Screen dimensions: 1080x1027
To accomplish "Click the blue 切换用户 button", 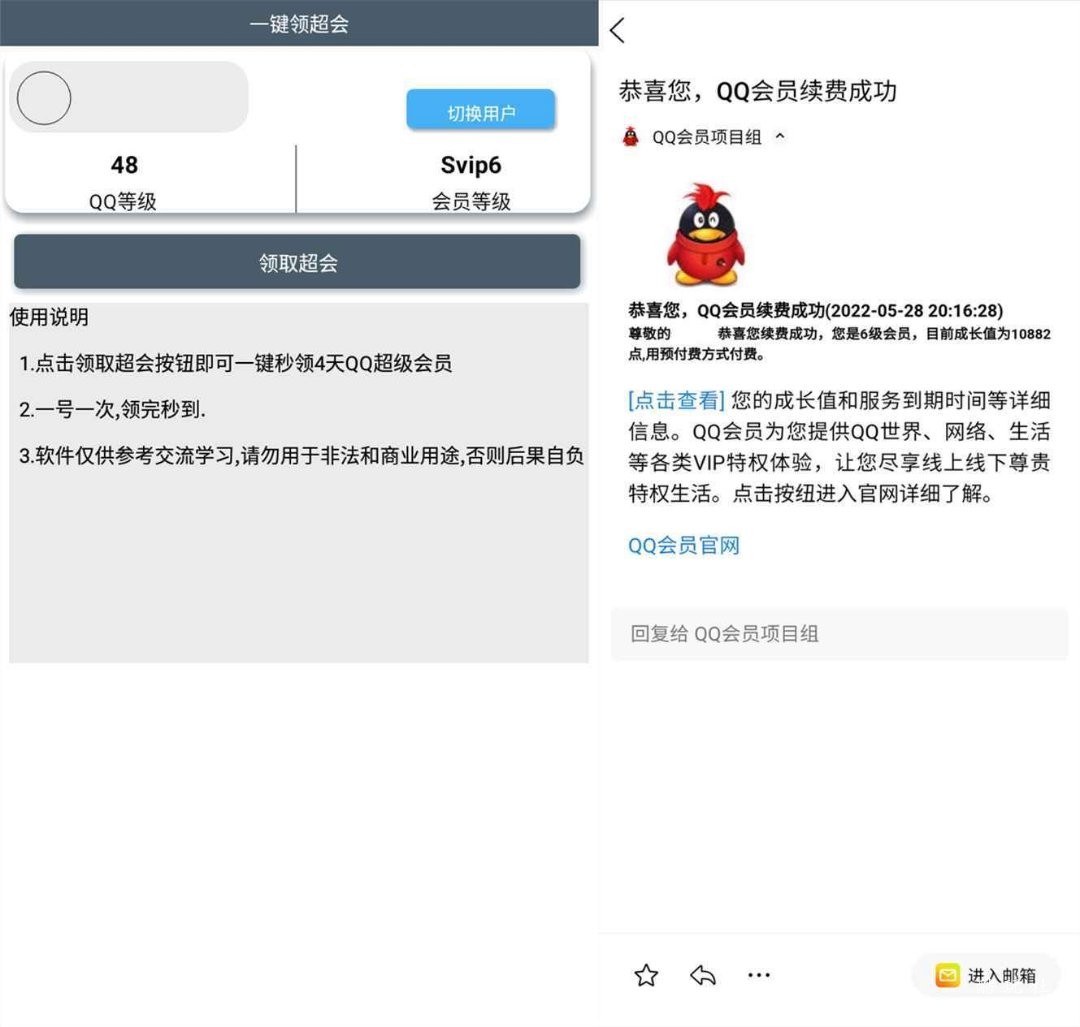I will (x=480, y=111).
